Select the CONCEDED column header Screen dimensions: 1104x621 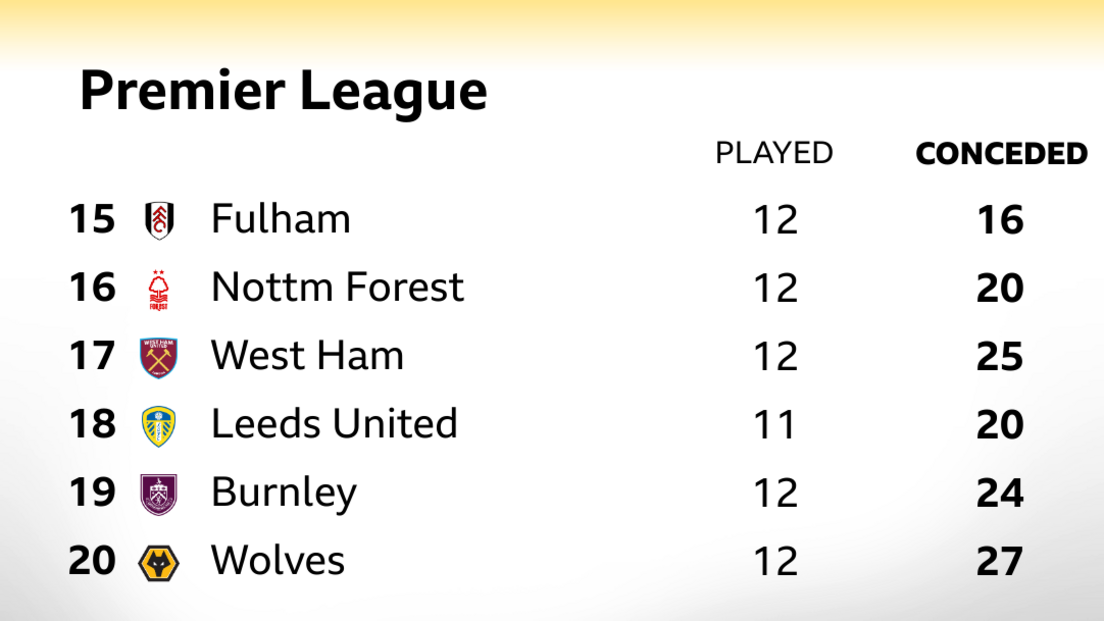[x=1001, y=153]
